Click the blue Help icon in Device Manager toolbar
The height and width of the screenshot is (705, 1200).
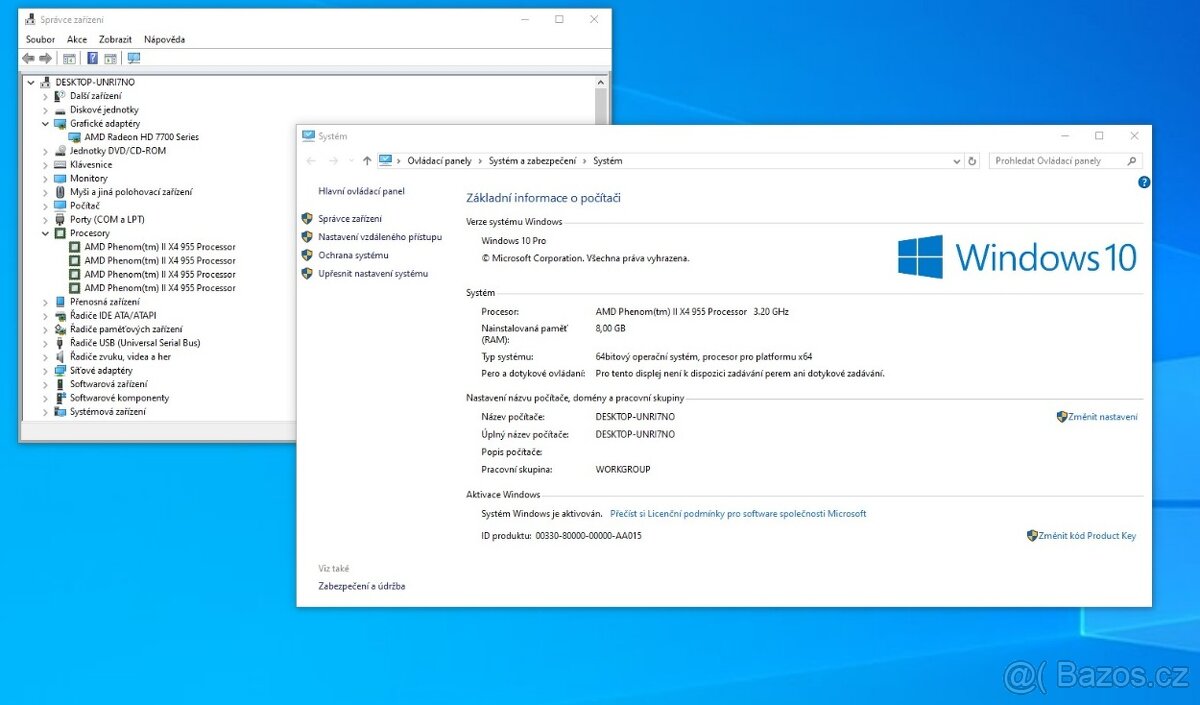pos(92,58)
